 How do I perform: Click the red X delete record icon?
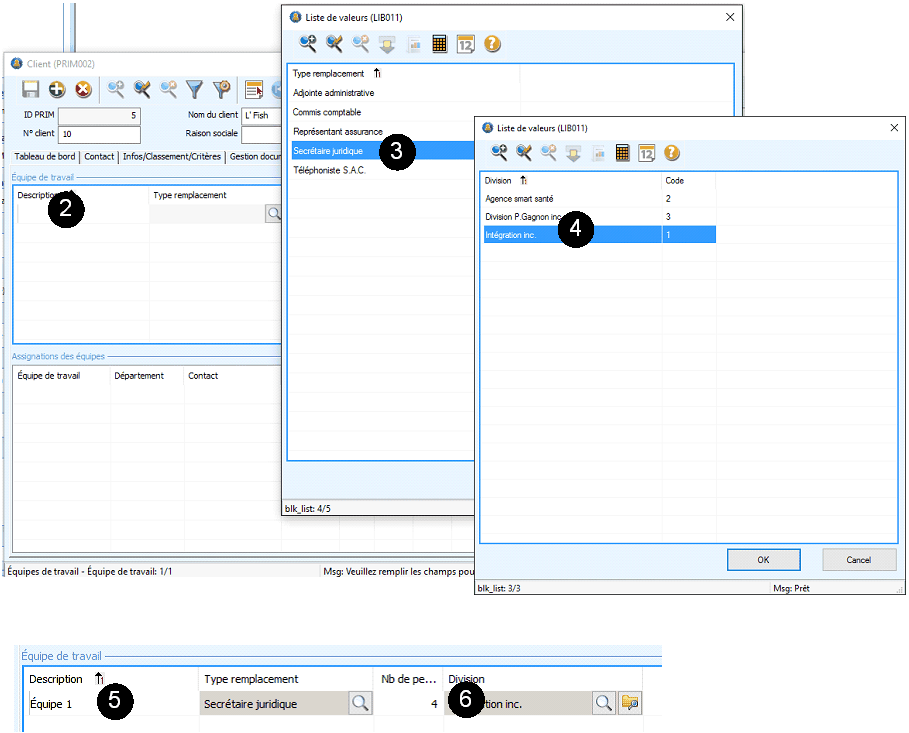pyautogui.click(x=83, y=90)
